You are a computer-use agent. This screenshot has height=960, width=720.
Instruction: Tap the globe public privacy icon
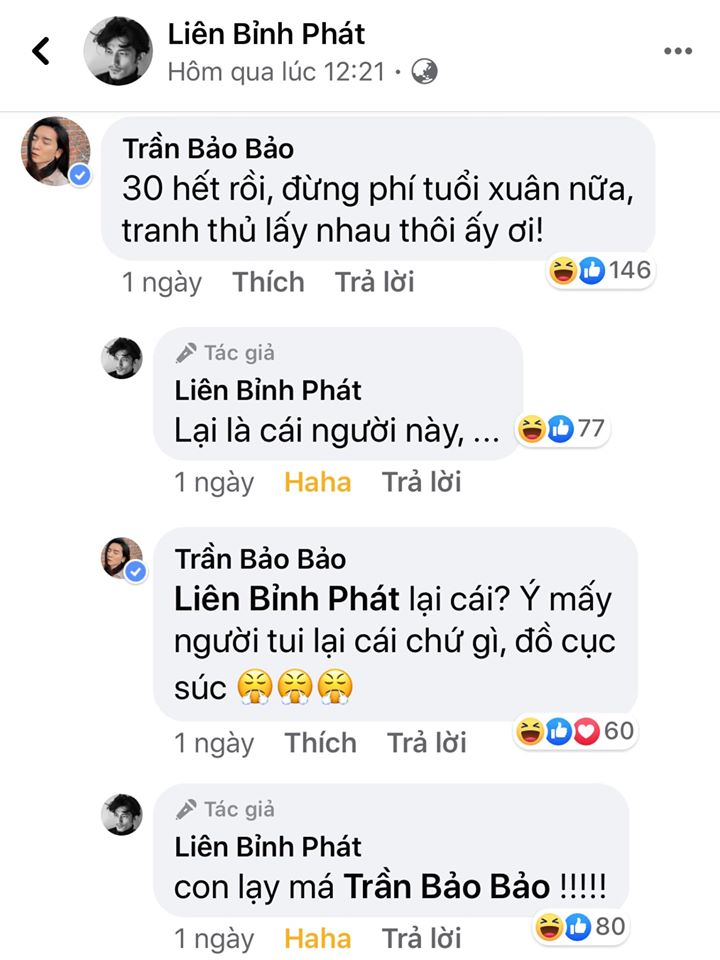[x=424, y=72]
